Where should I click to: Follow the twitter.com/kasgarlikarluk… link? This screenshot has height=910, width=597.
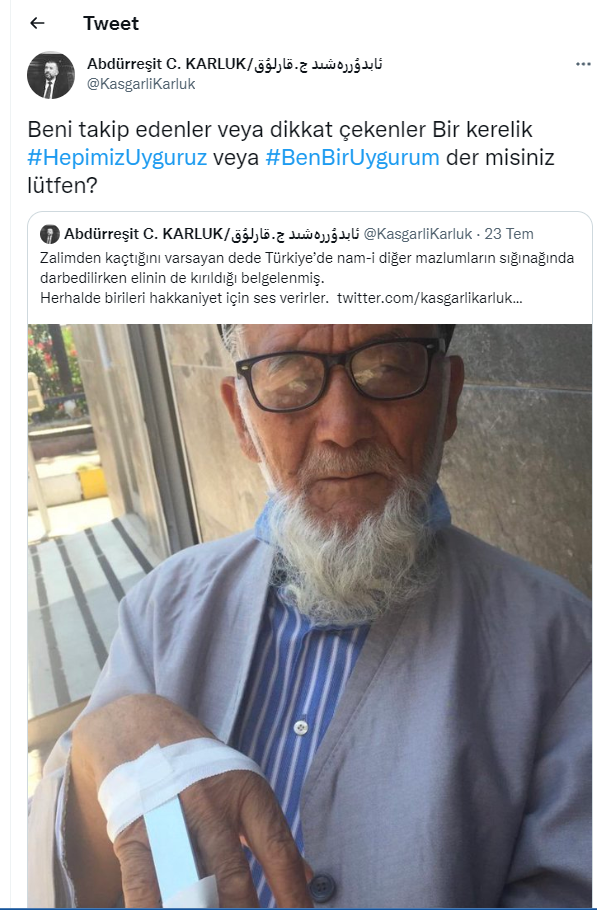(429, 298)
